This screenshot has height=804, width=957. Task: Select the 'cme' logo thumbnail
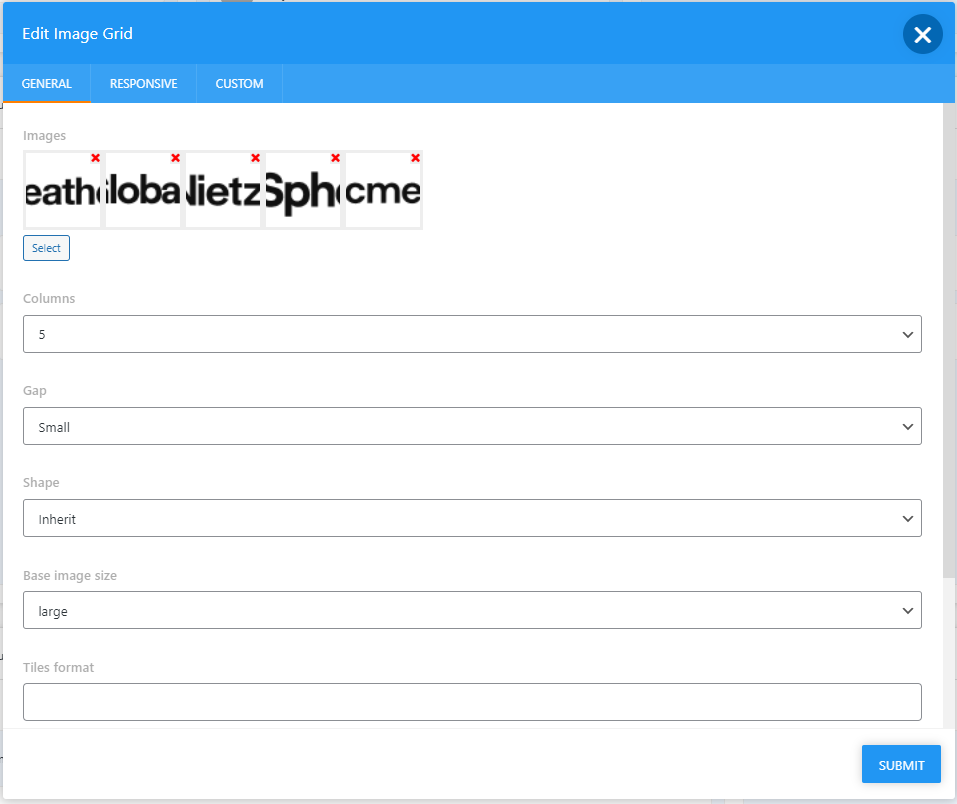click(x=383, y=190)
